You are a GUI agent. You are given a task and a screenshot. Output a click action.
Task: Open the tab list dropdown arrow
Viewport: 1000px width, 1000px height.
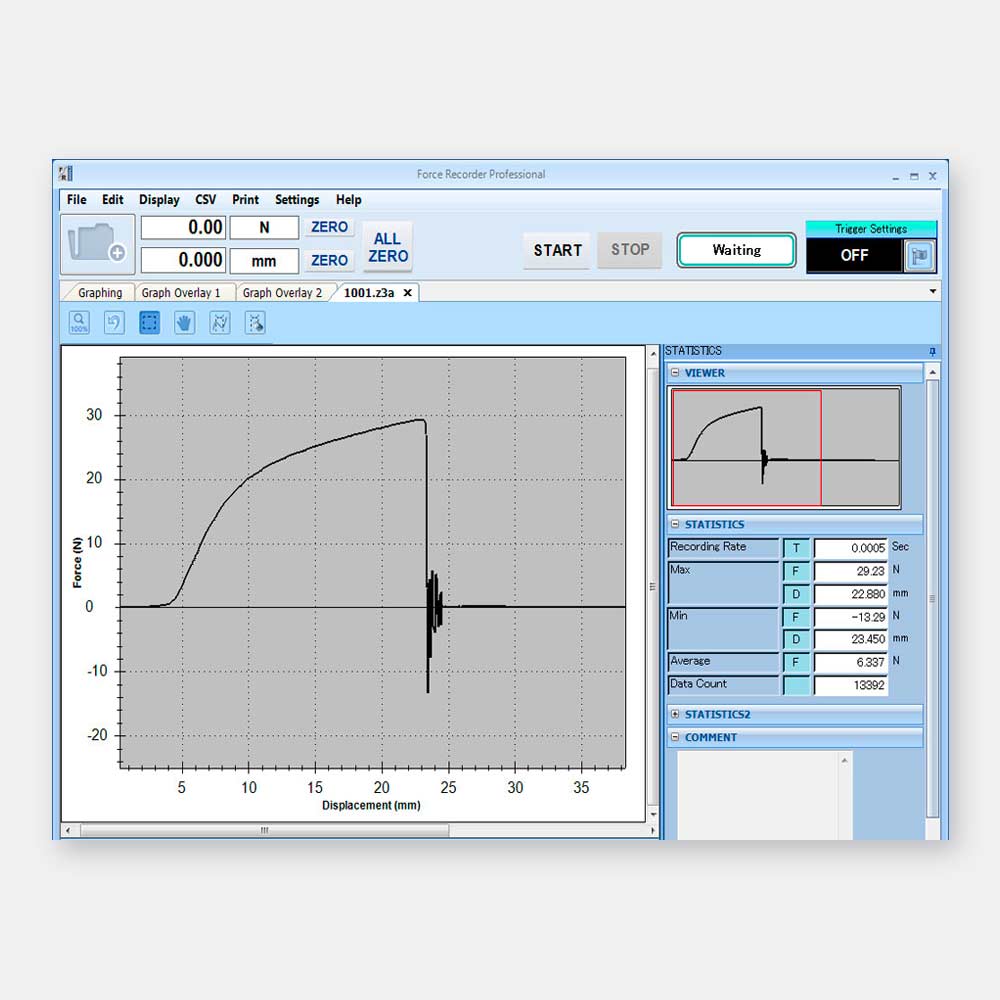tap(933, 292)
